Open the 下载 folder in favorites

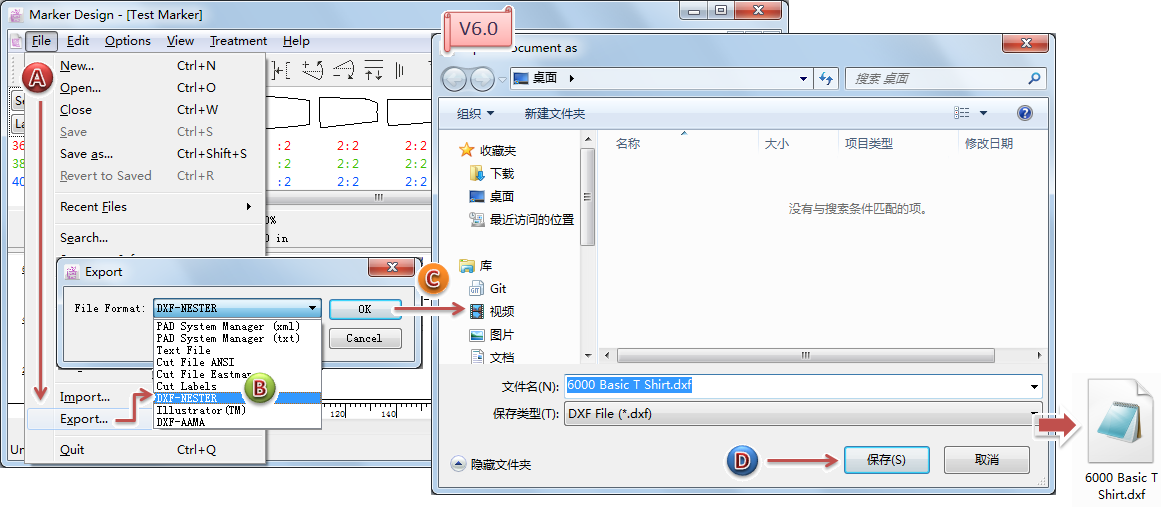pyautogui.click(x=501, y=173)
